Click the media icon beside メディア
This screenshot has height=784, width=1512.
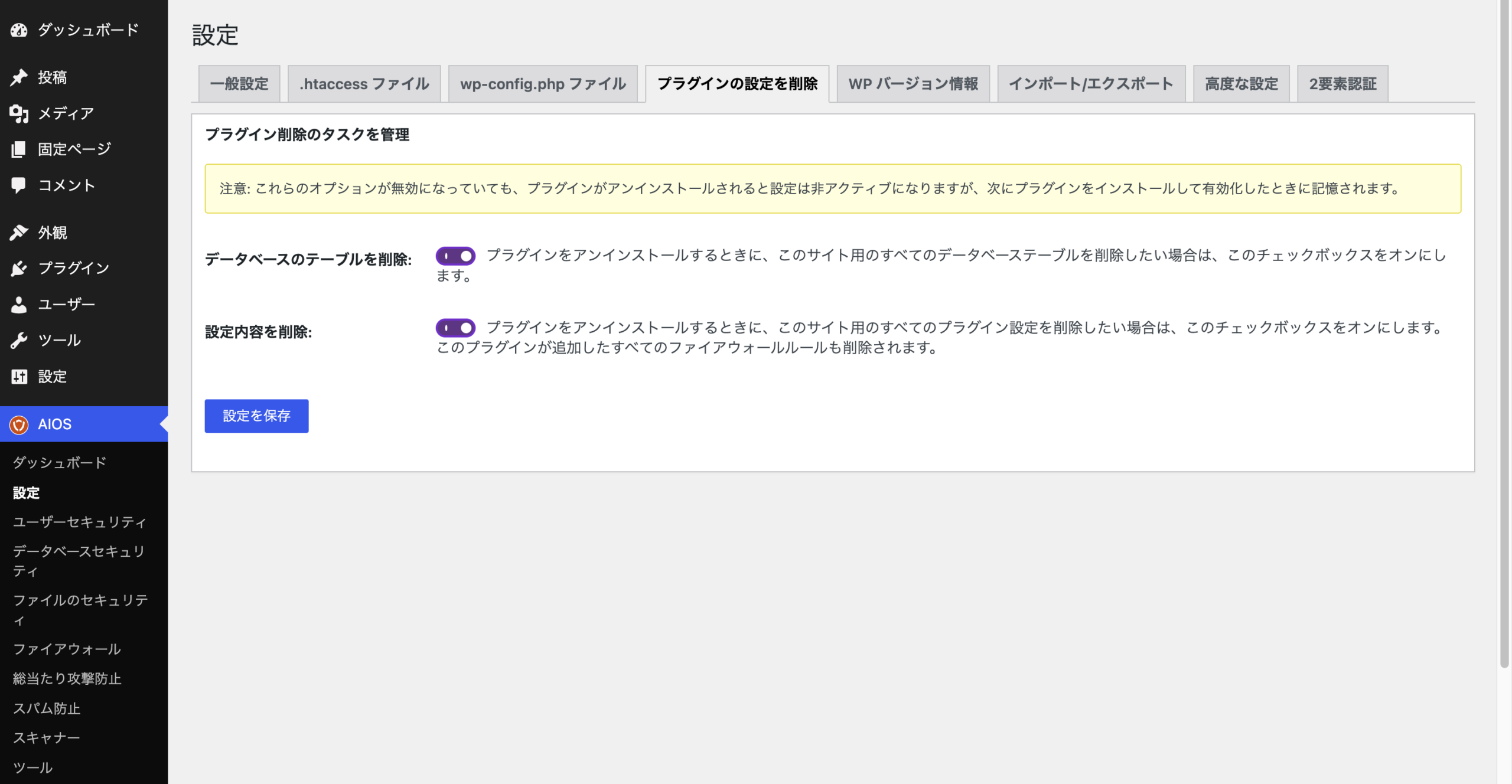click(19, 113)
